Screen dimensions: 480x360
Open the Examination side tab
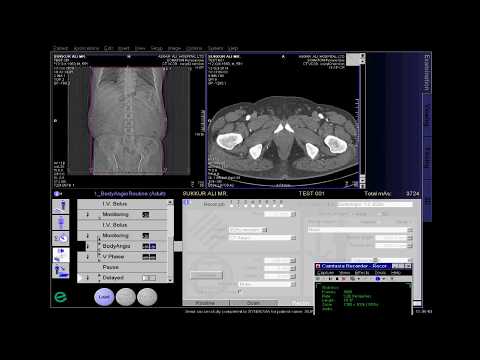click(x=427, y=73)
